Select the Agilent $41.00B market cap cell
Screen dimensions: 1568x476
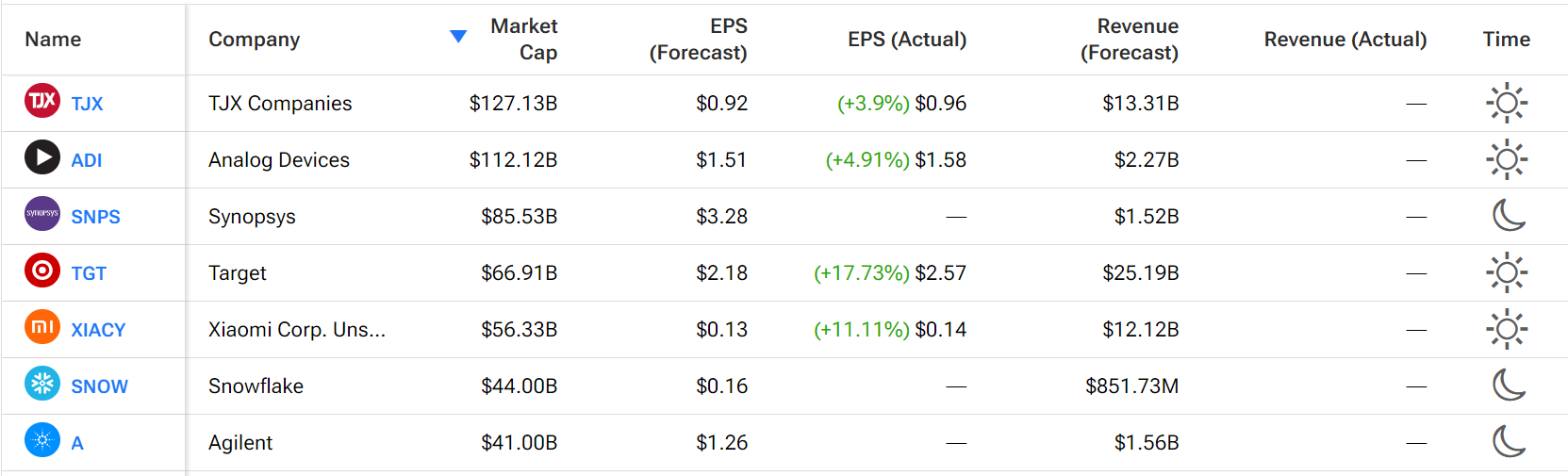(520, 443)
